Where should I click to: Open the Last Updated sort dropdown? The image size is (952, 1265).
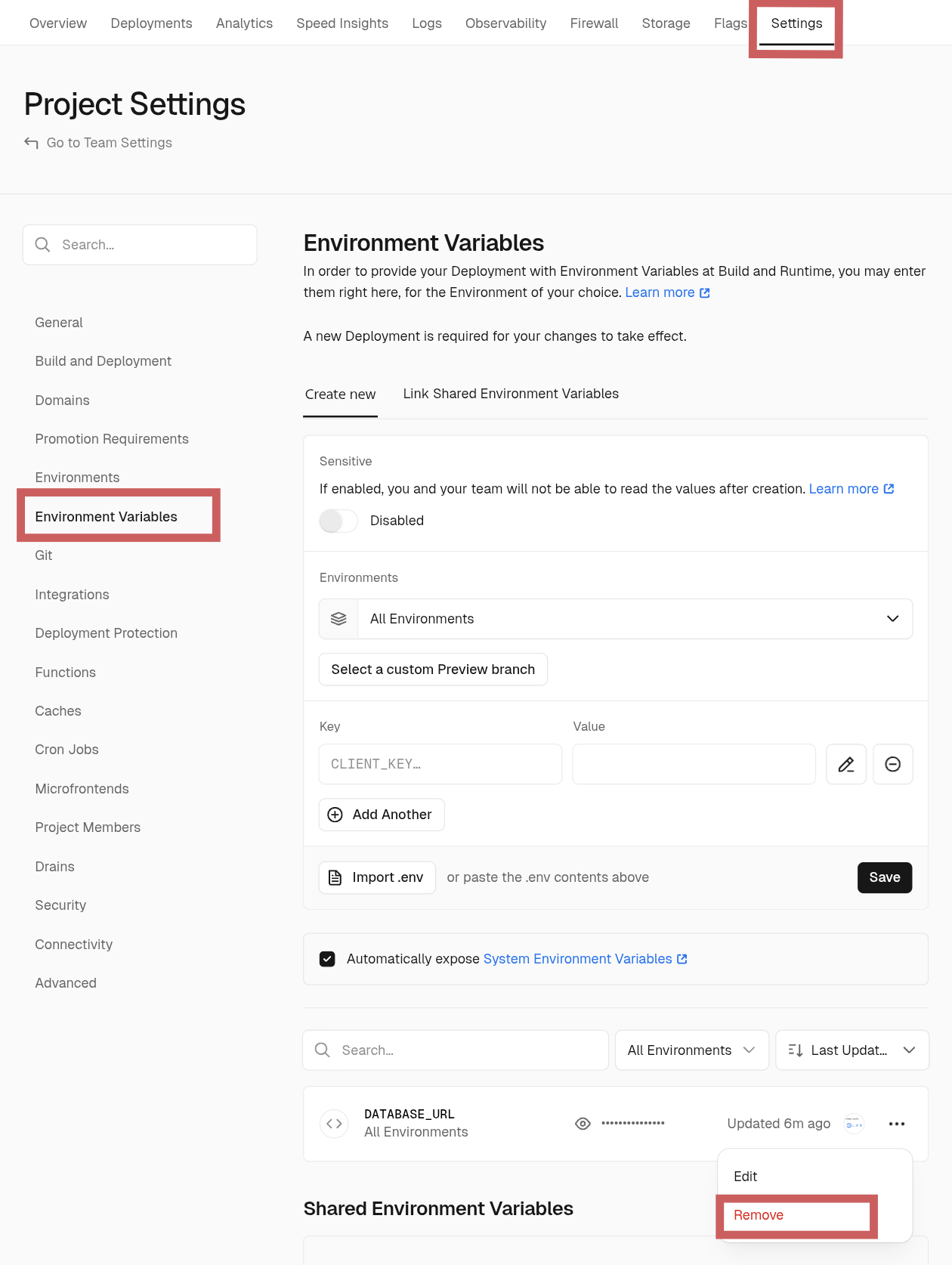pyautogui.click(x=852, y=1050)
